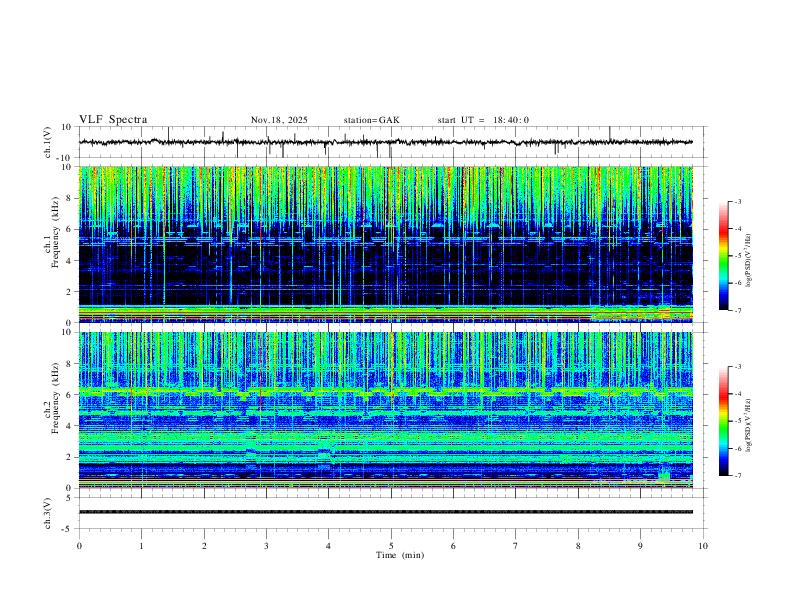Click the ch.2 "Frequency (kHz)" axis label
The width and height of the screenshot is (792, 612).
(x=55, y=398)
